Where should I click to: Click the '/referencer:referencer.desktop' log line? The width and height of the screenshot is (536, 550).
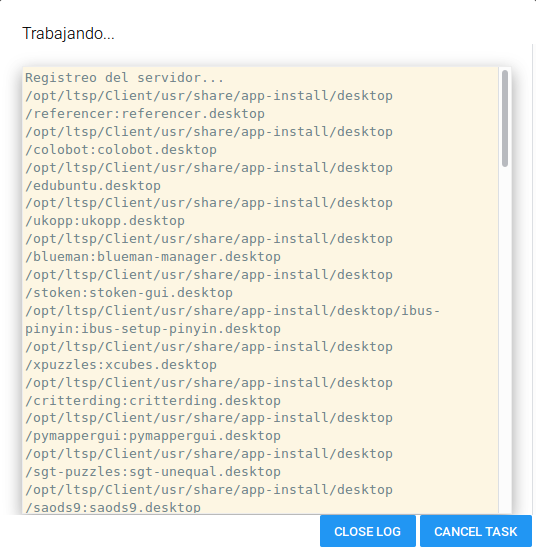145,114
